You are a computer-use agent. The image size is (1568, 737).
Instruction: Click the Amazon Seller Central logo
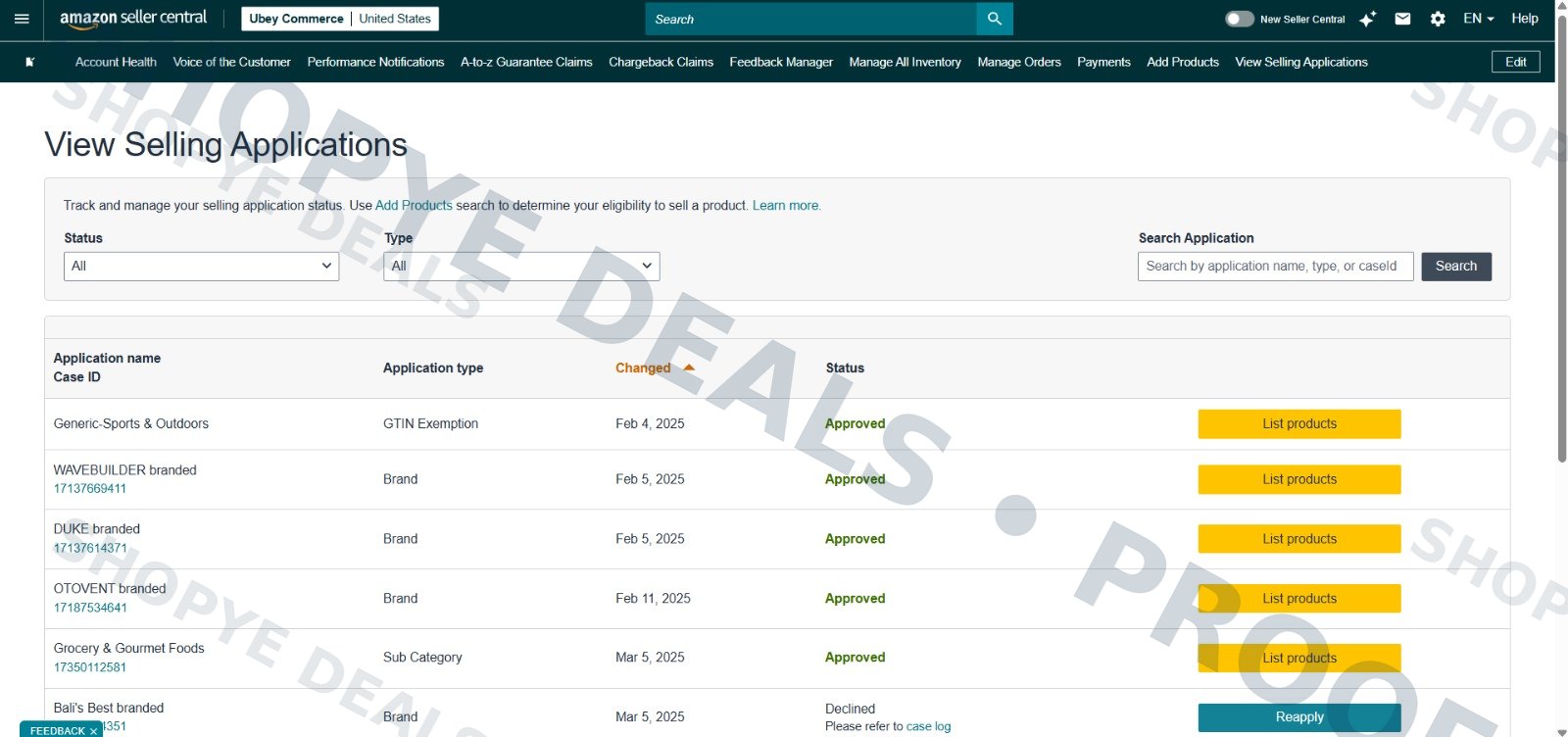(133, 19)
